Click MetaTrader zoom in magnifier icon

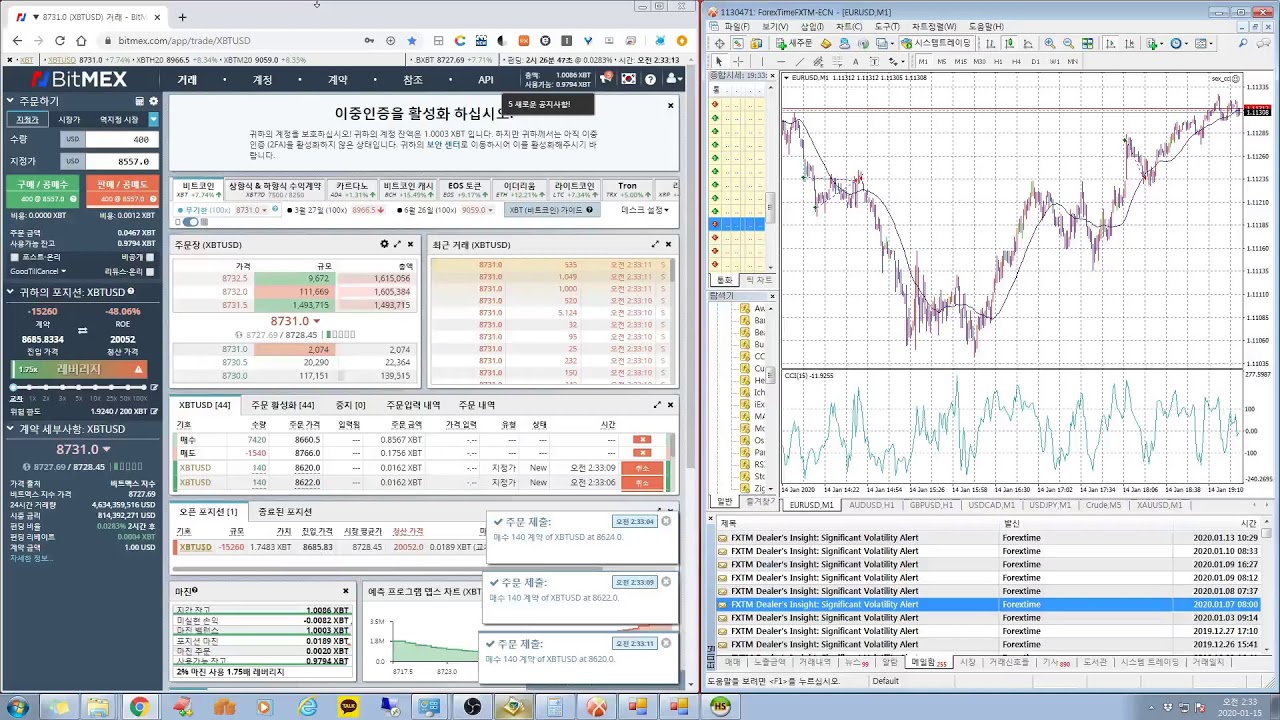point(1049,44)
